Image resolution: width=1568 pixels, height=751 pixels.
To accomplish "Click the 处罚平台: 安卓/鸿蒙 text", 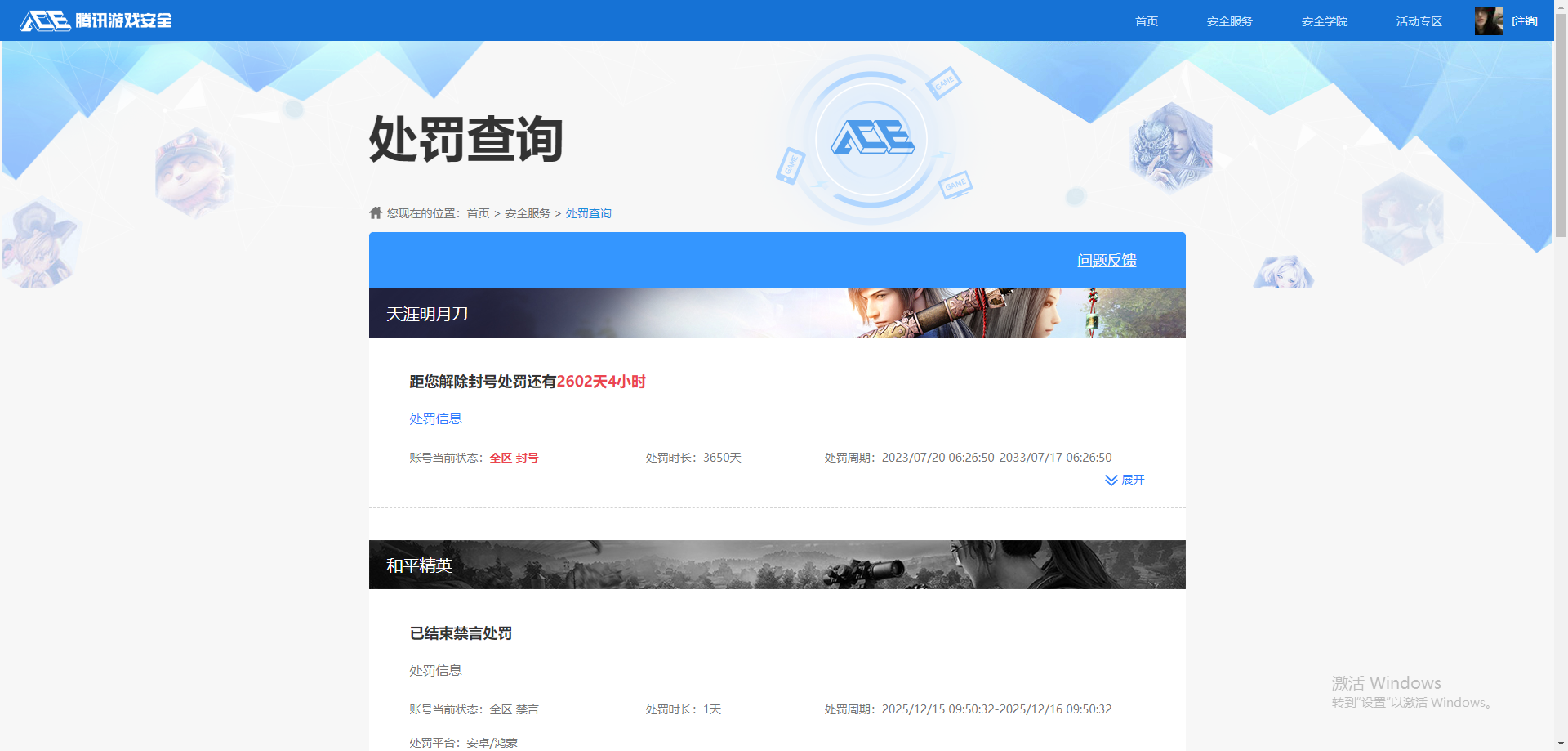I will coord(463,743).
